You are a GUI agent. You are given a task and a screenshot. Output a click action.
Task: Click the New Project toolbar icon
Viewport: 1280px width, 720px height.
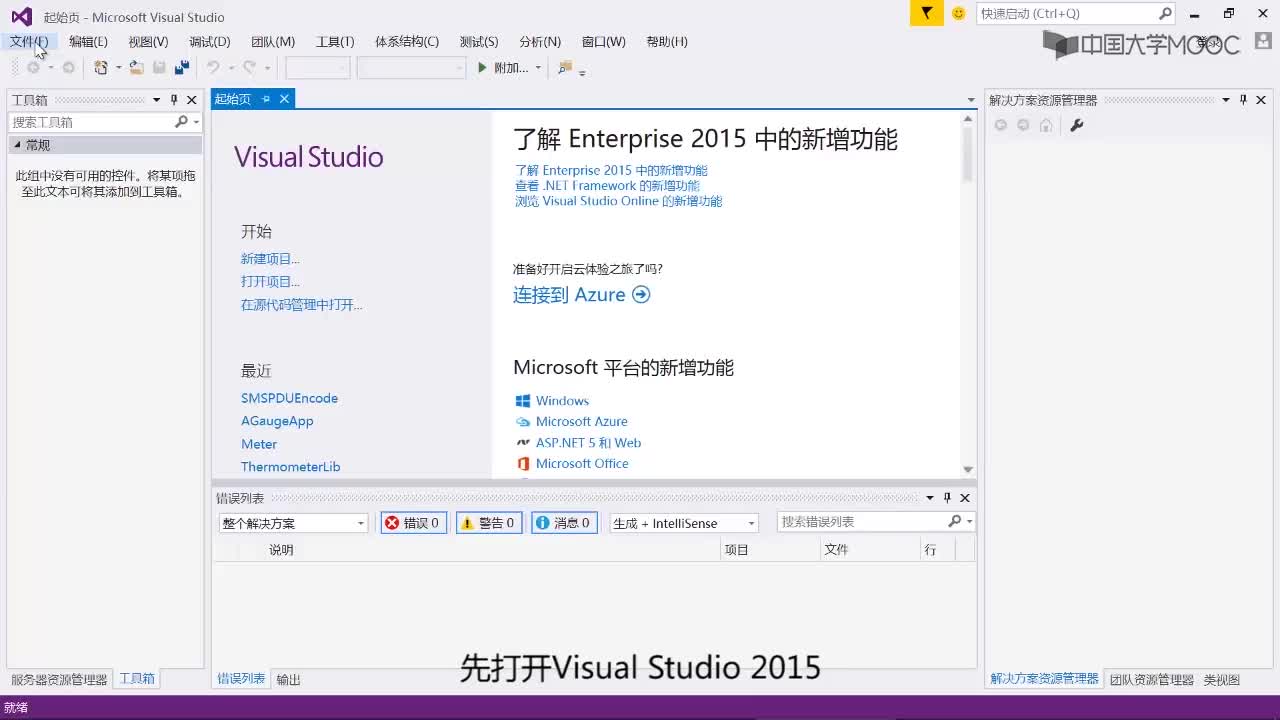[101, 68]
